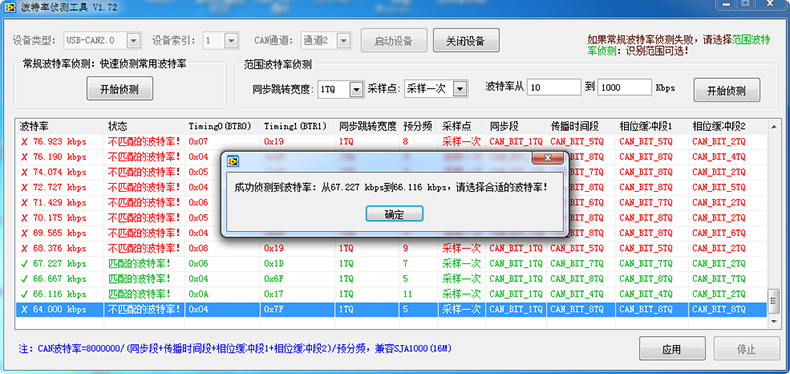This screenshot has width=790, height=374.
Task: Click the disabled 启动设备 button
Action: pos(394,40)
